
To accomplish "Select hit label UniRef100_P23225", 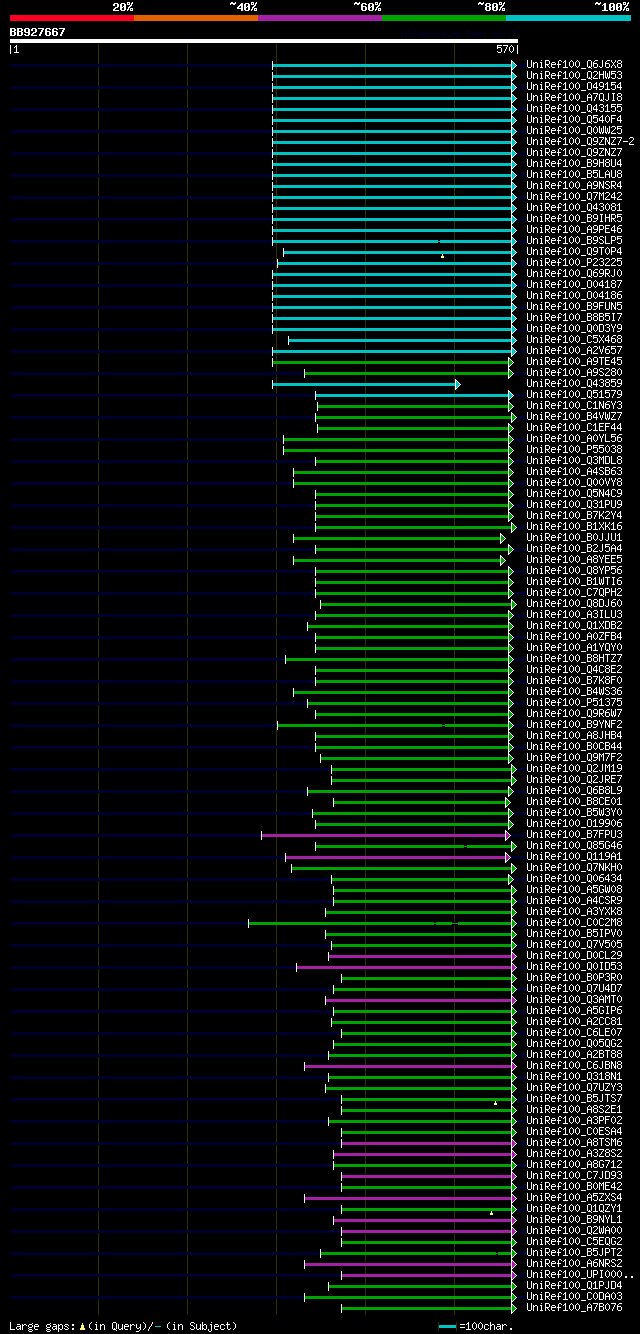I will click(x=574, y=262).
